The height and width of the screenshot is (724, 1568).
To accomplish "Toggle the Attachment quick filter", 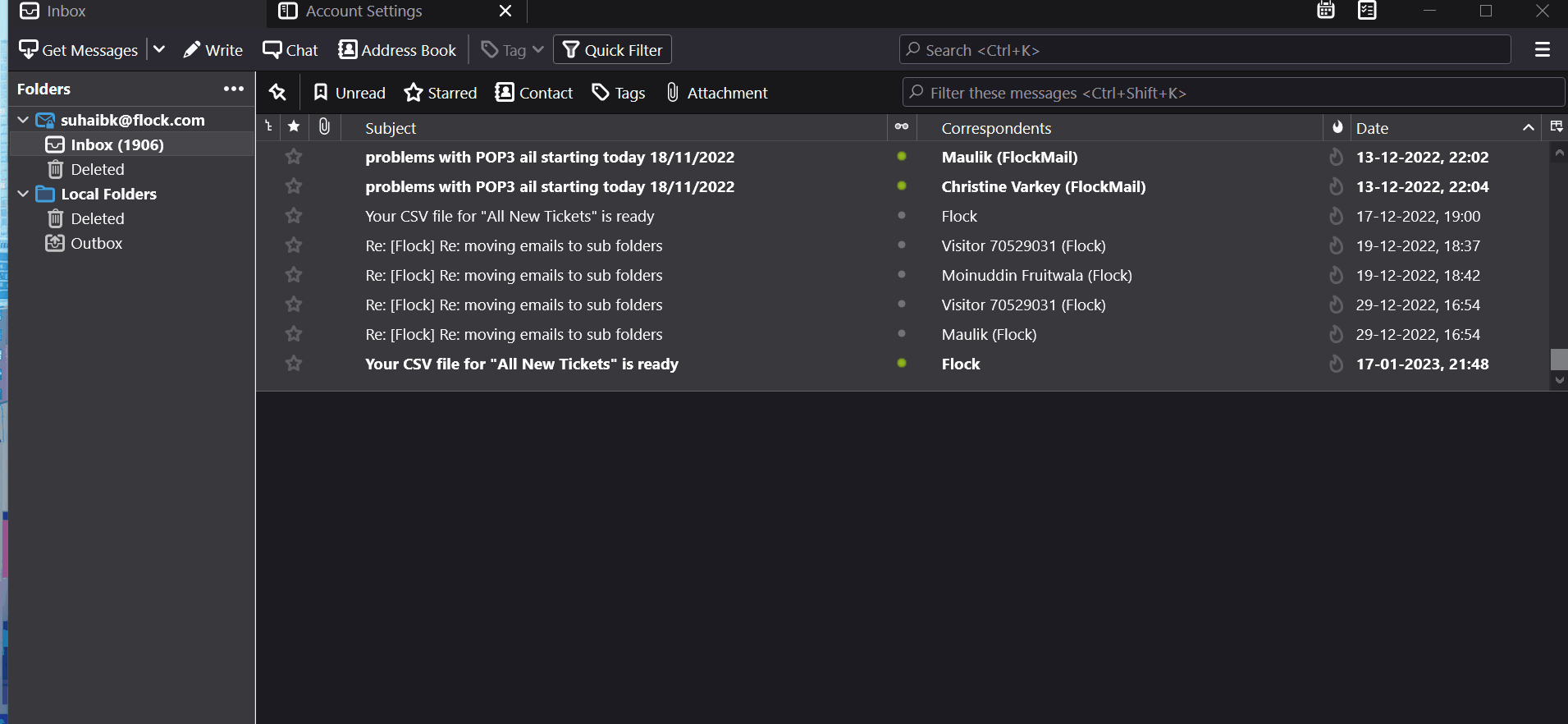I will pyautogui.click(x=717, y=93).
